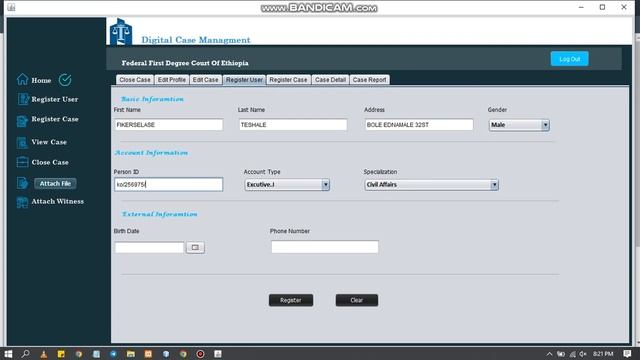Click the taskbar clock showing 8:21 PM
This screenshot has width=640, height=360.
click(x=603, y=354)
